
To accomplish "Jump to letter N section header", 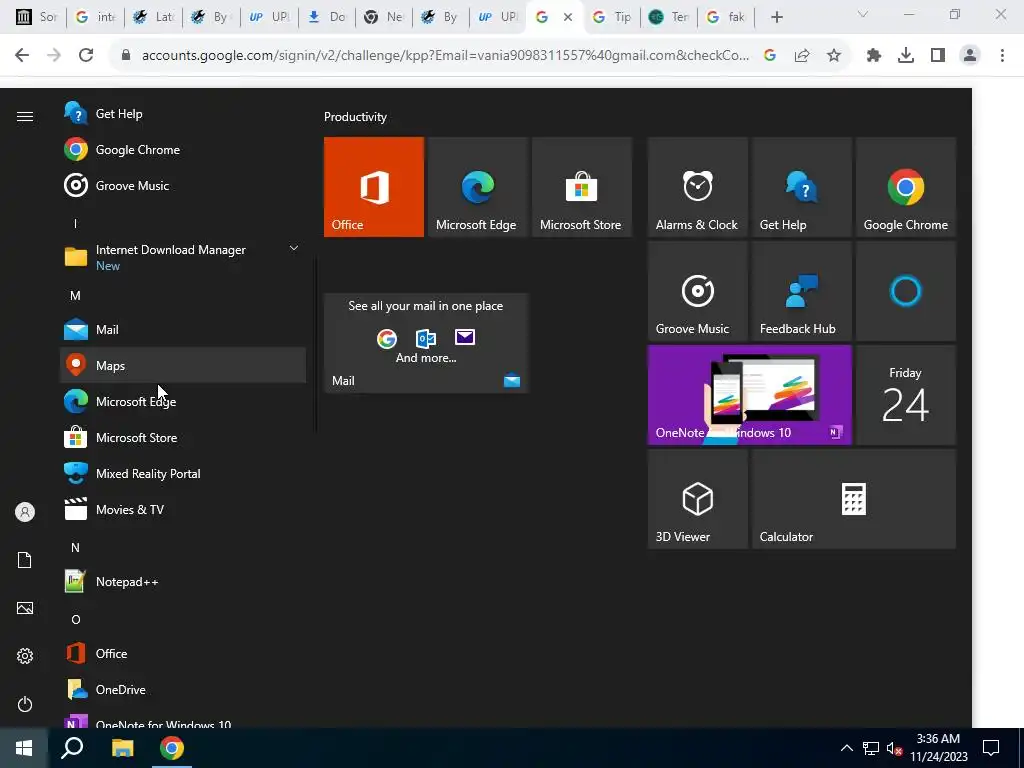I will tap(75, 548).
